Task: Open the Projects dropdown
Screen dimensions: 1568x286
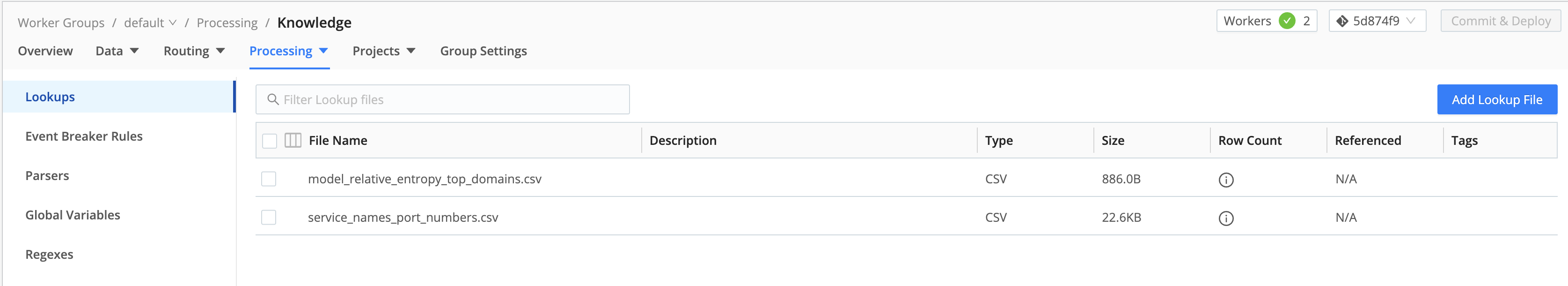Action: tap(383, 51)
